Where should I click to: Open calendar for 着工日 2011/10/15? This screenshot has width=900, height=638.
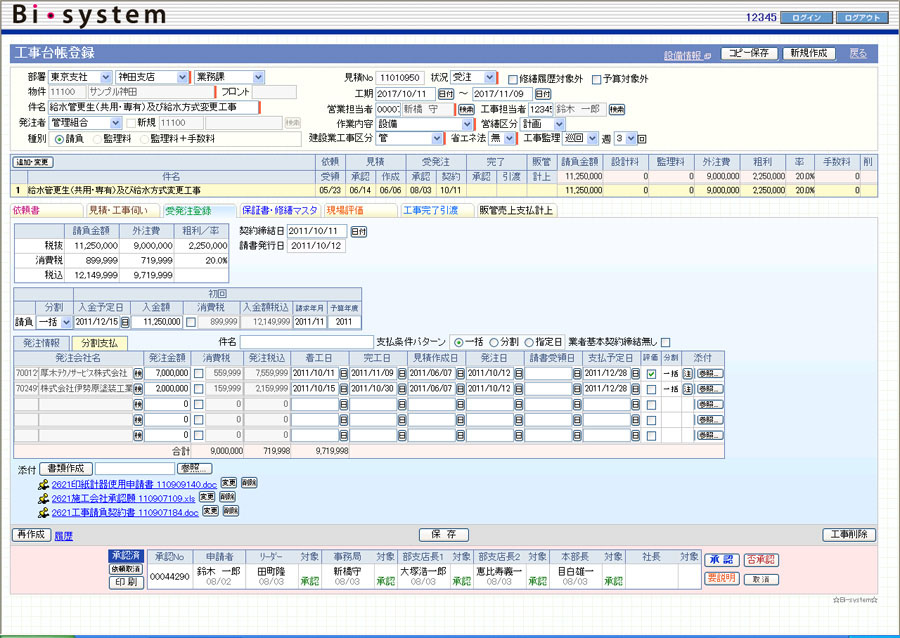(344, 389)
